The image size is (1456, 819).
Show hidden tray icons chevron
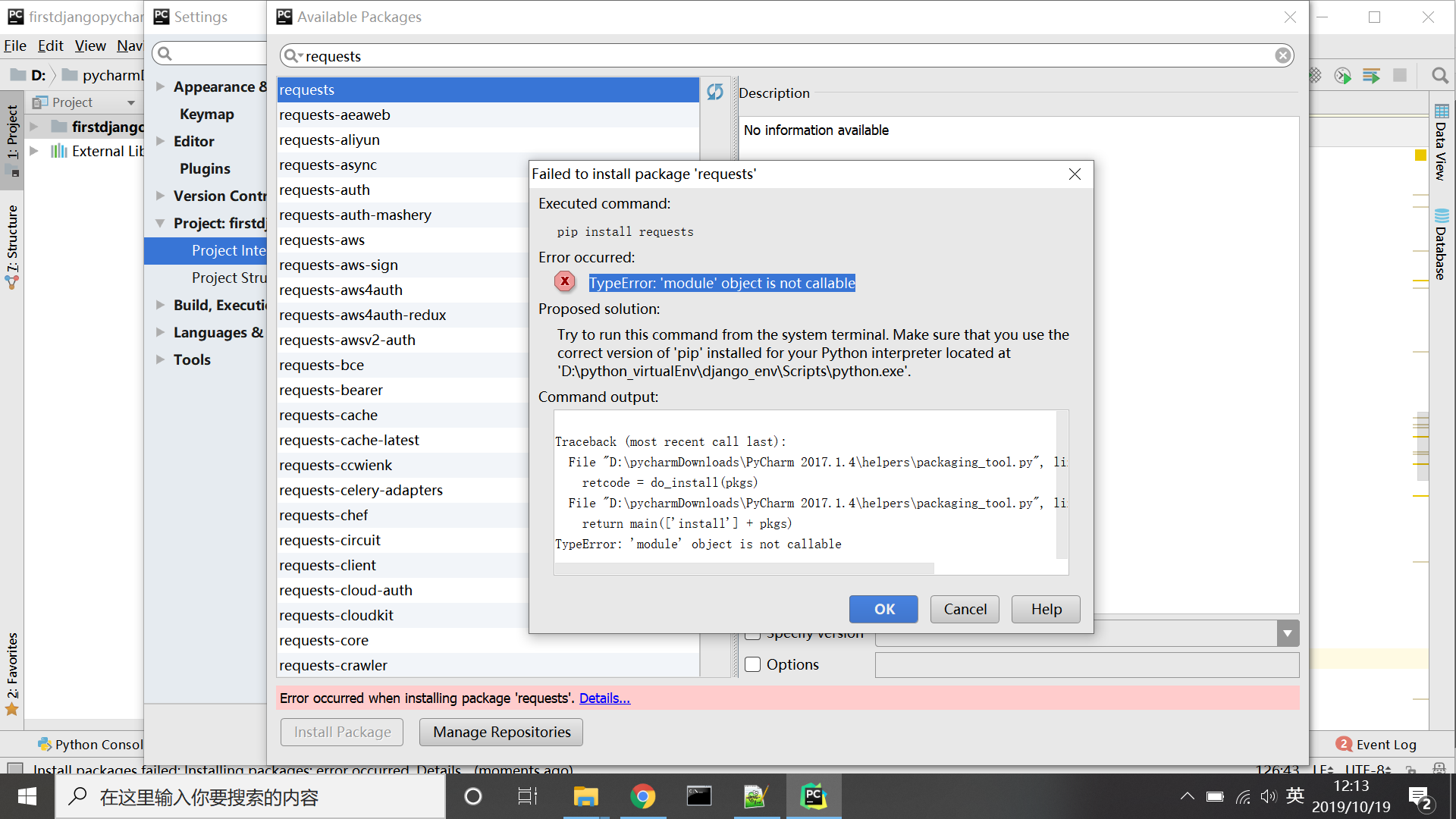point(1187,796)
